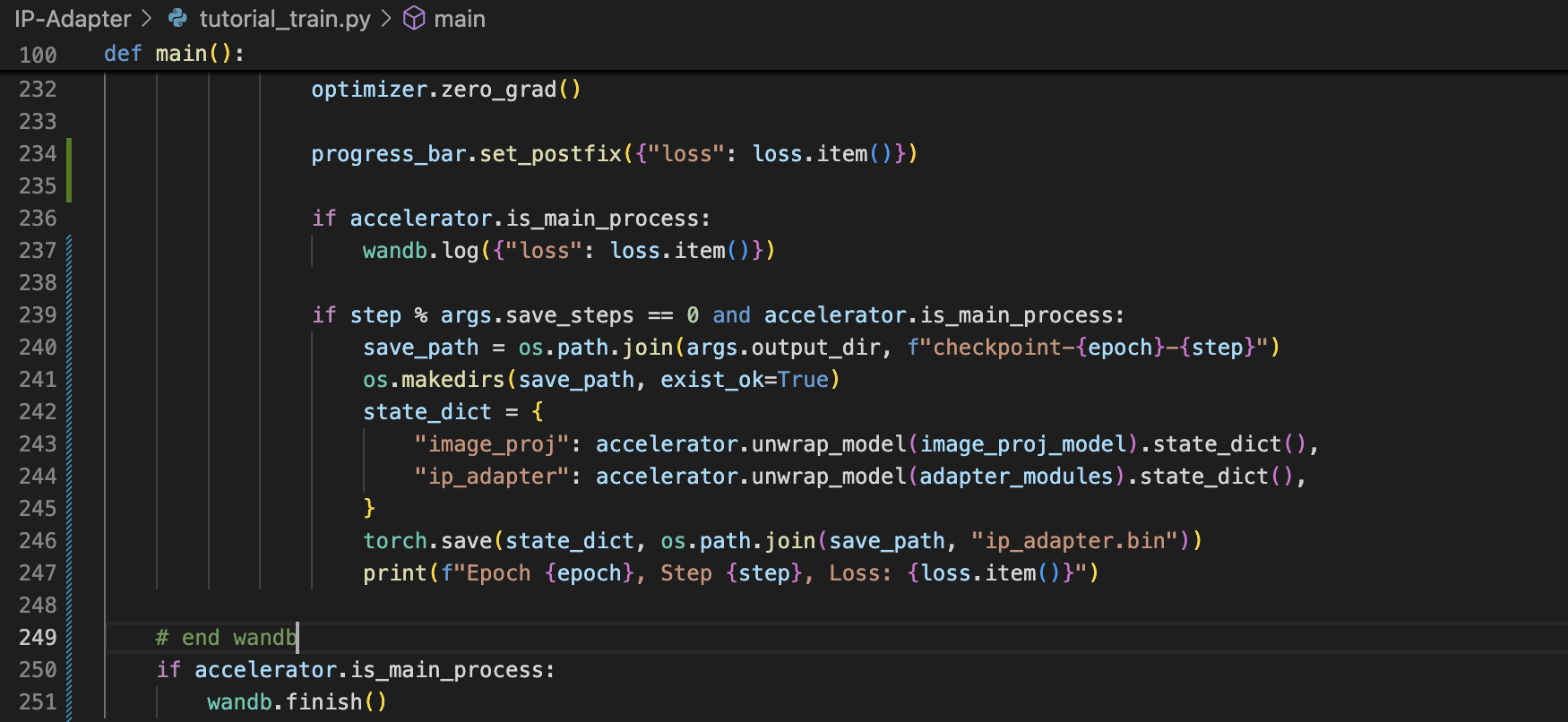Click optimizer.zero_grad() on line 232
This screenshot has height=722, width=1568.
(445, 90)
